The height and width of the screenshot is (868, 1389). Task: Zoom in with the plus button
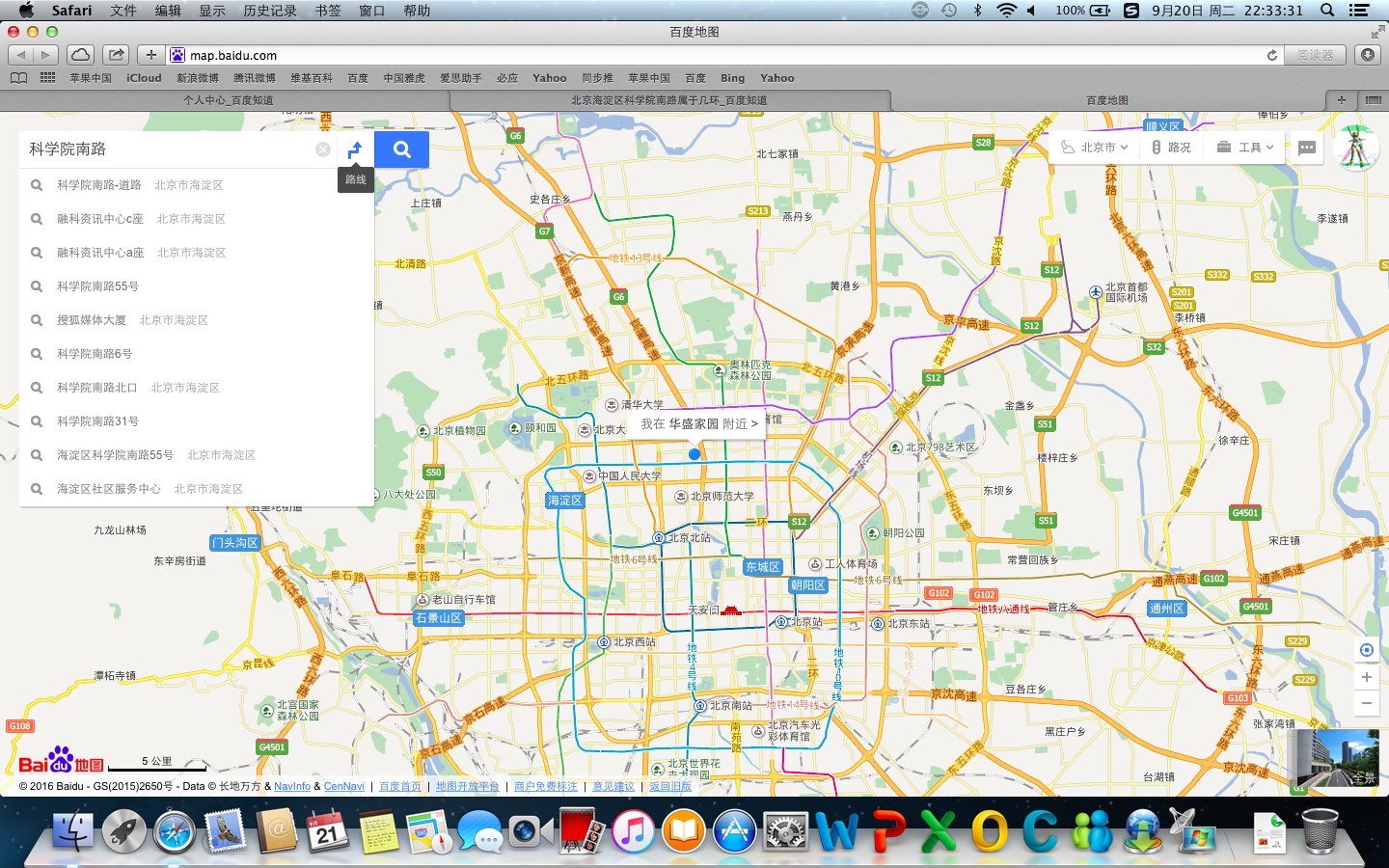pyautogui.click(x=1366, y=677)
